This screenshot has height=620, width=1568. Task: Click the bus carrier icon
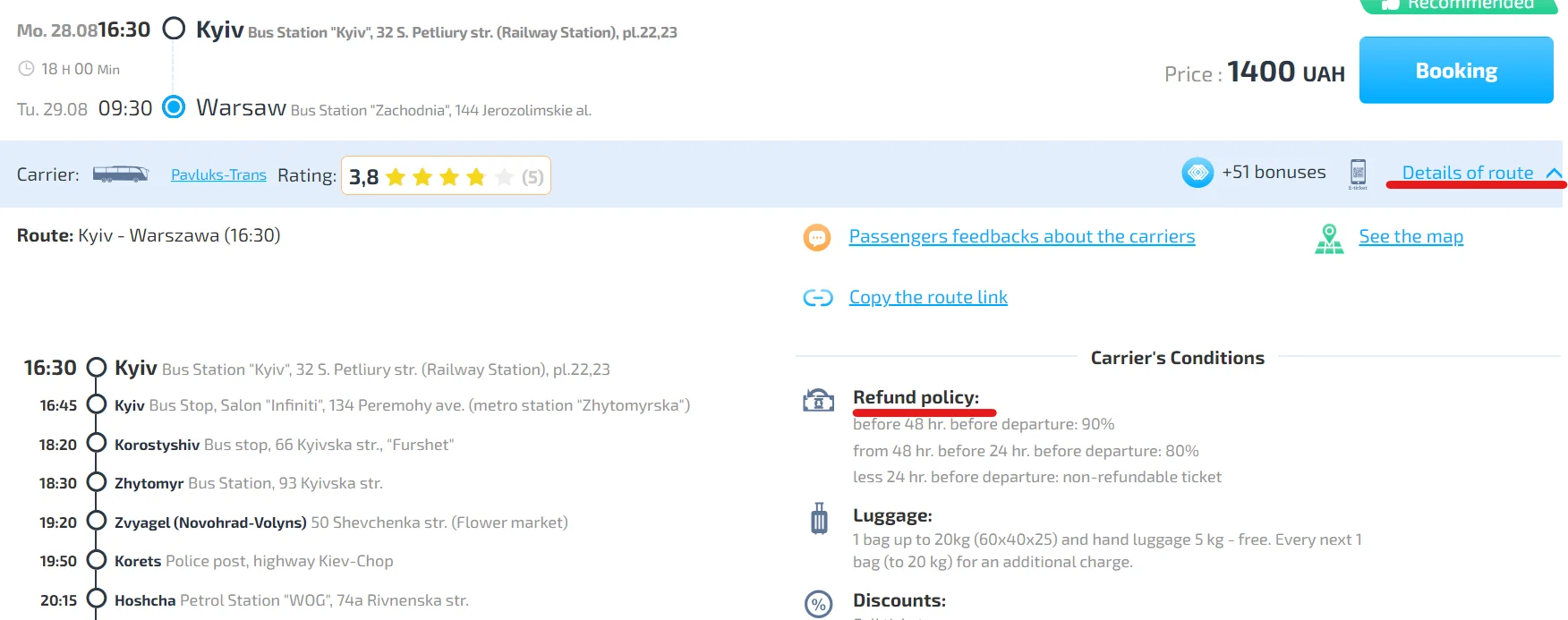click(x=120, y=174)
